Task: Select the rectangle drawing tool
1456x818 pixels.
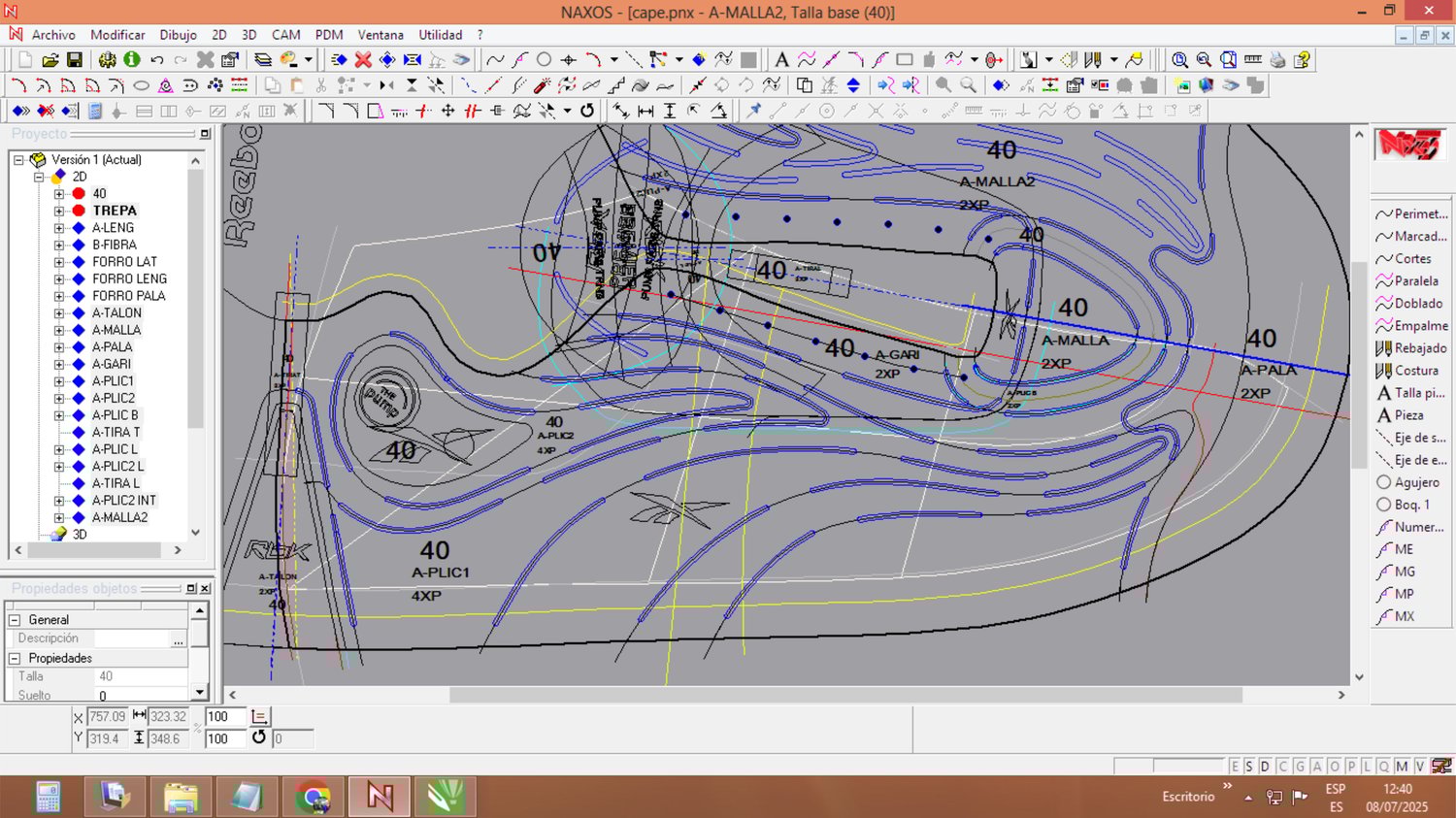Action: point(905,60)
